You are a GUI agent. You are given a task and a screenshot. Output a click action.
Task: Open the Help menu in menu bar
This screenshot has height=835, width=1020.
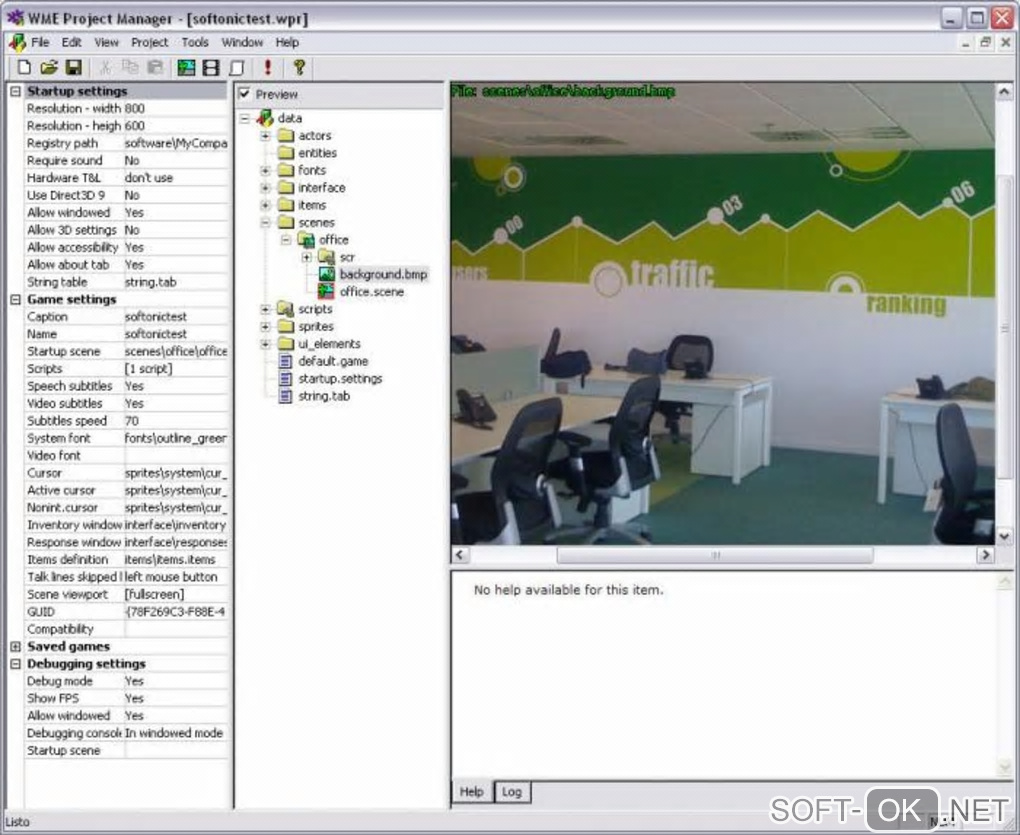(x=287, y=42)
